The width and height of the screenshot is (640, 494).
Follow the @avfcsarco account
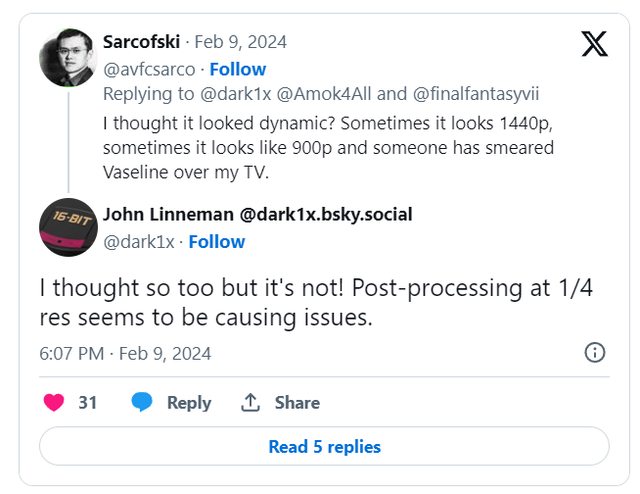pos(238,69)
